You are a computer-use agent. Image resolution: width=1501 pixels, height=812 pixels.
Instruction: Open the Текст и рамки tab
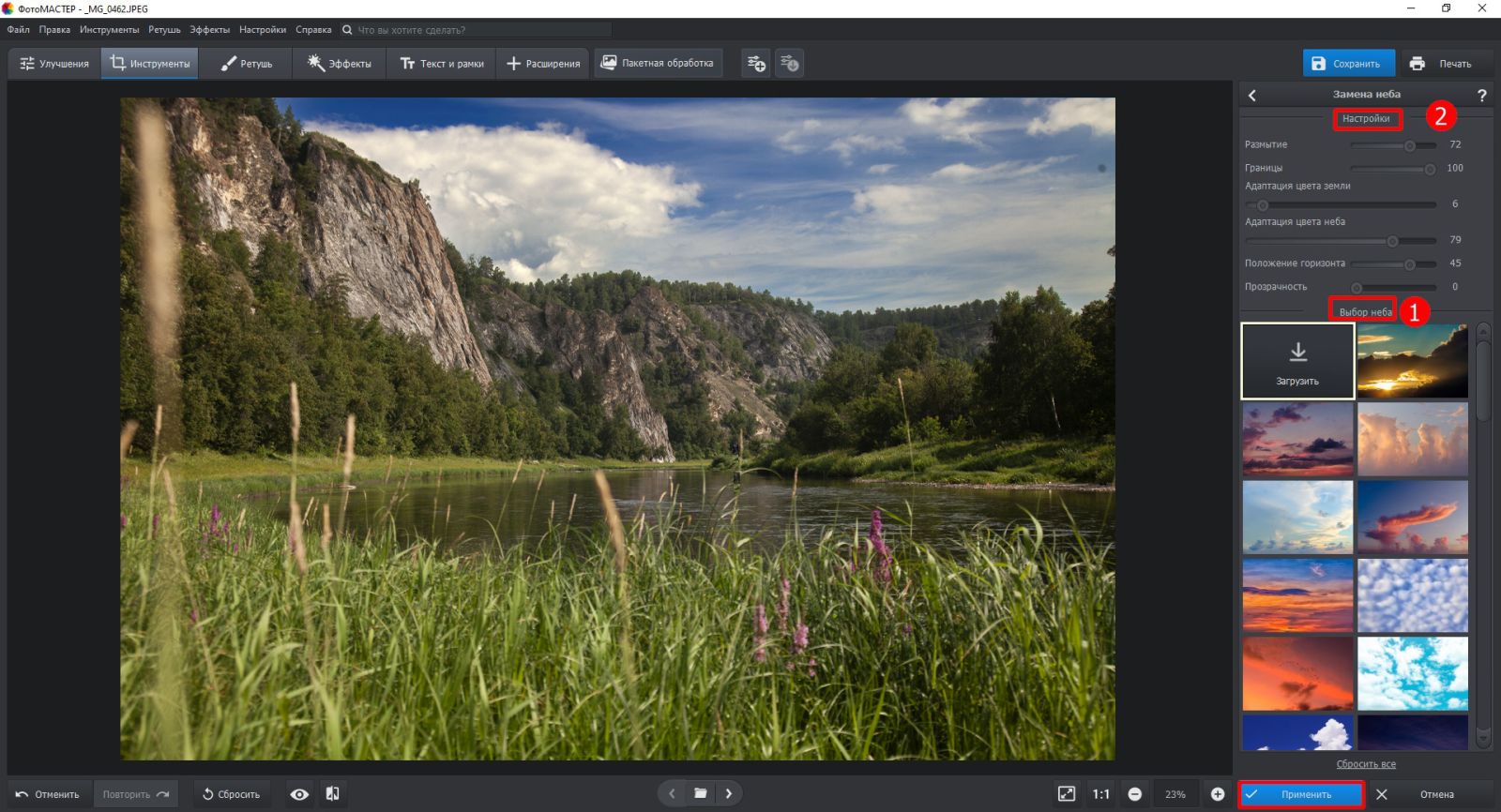coord(442,64)
